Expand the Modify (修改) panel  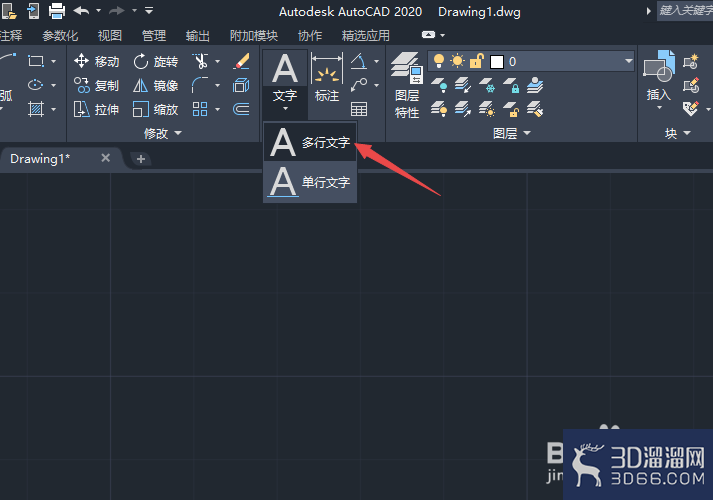pyautogui.click(x=163, y=133)
